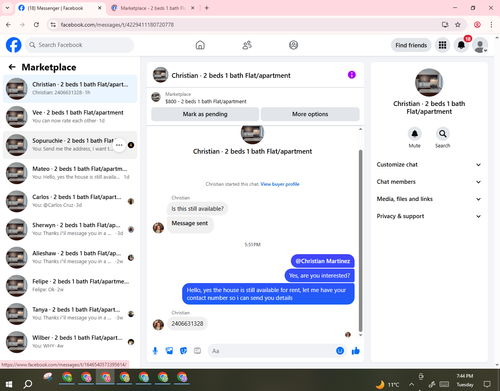Open Chrome three-dot menu
The image size is (500, 391).
tap(491, 25)
